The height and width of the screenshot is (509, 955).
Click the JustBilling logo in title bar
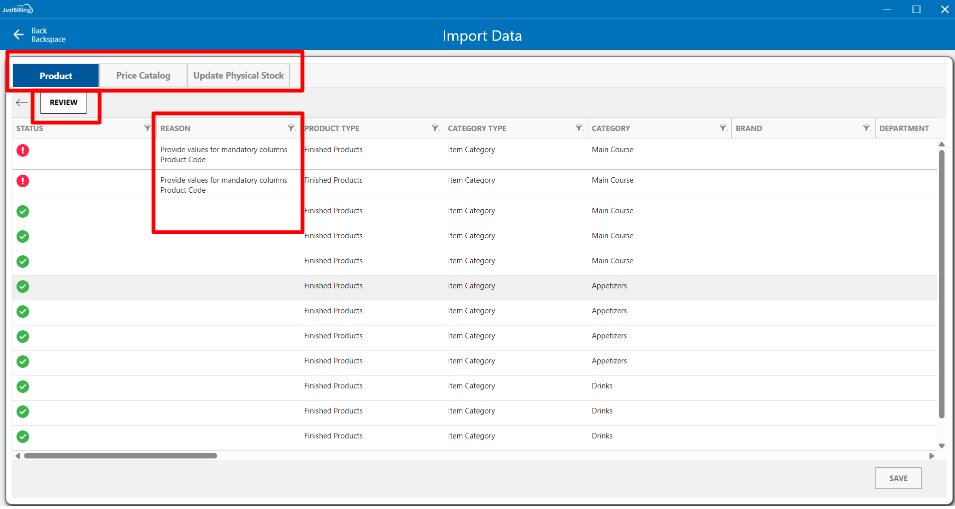17,8
